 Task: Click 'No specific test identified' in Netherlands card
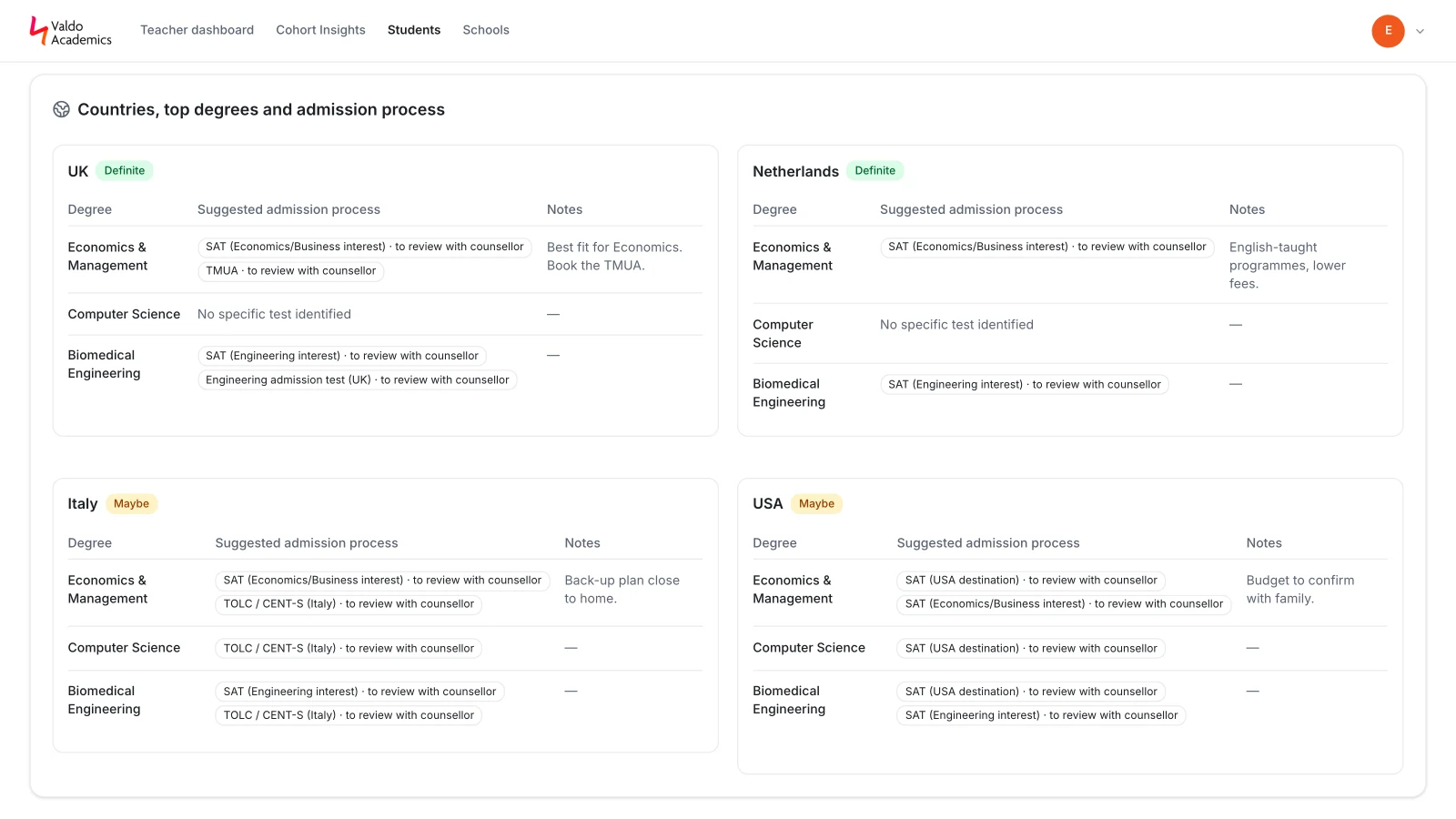956,325
